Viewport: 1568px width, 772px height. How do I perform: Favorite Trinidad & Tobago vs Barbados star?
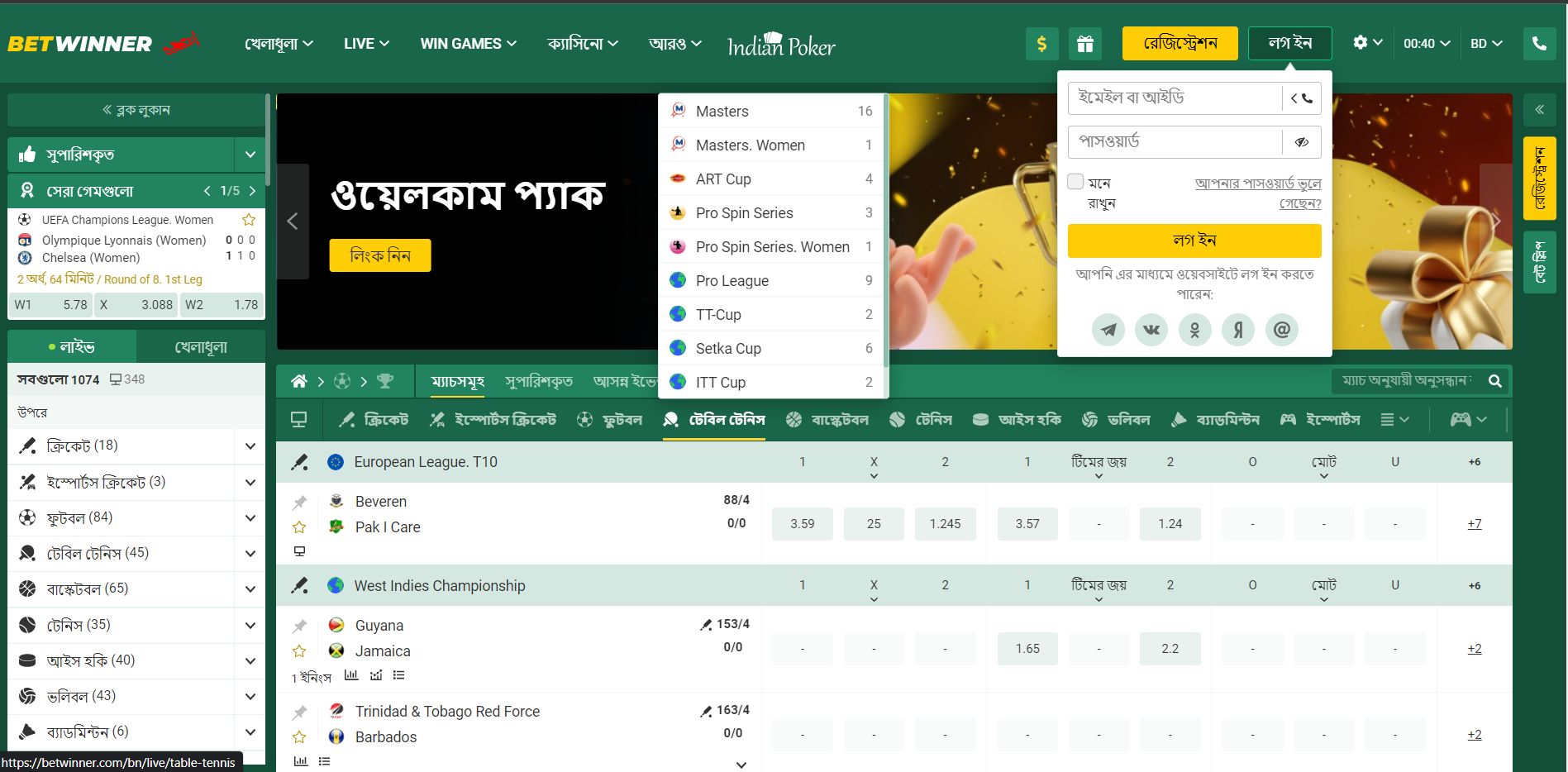[x=299, y=737]
